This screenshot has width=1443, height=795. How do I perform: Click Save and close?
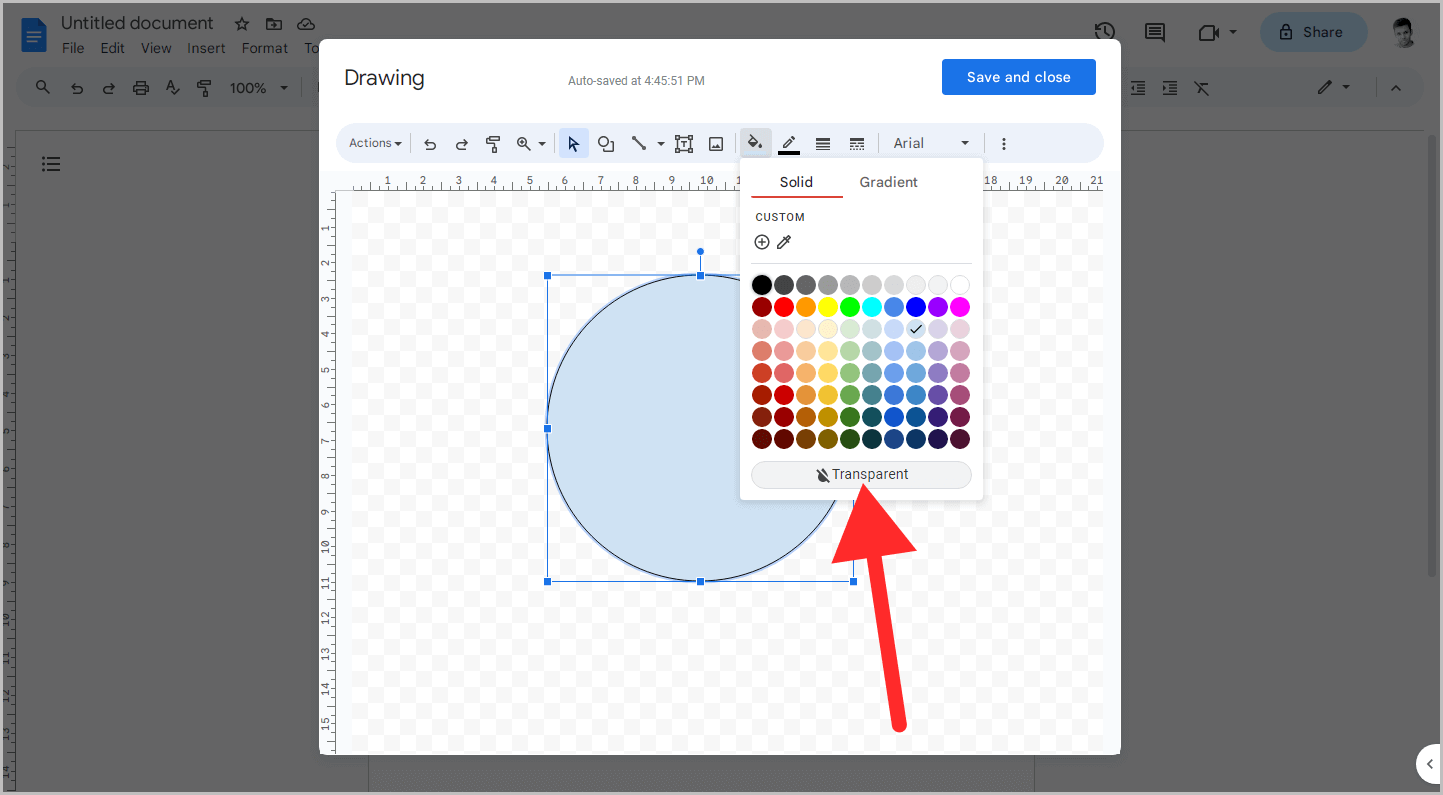(1018, 77)
